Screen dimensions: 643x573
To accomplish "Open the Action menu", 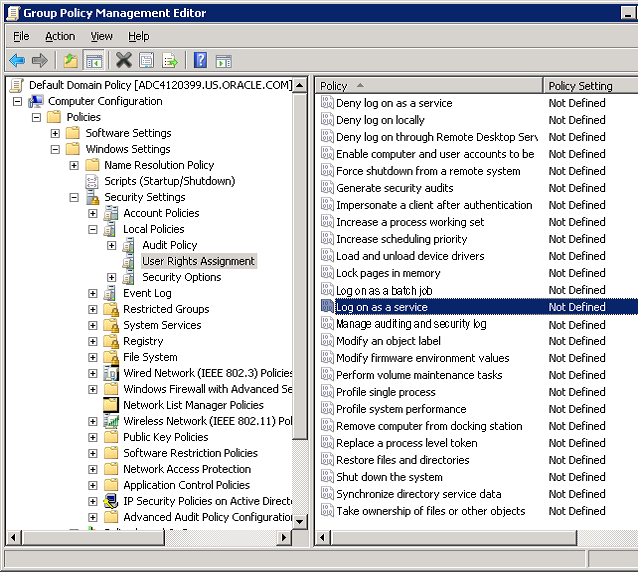I will 60,36.
